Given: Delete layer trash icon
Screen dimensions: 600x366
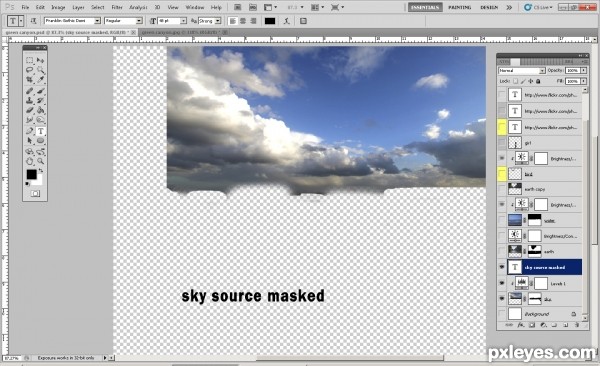Looking at the screenshot, I should coord(577,325).
